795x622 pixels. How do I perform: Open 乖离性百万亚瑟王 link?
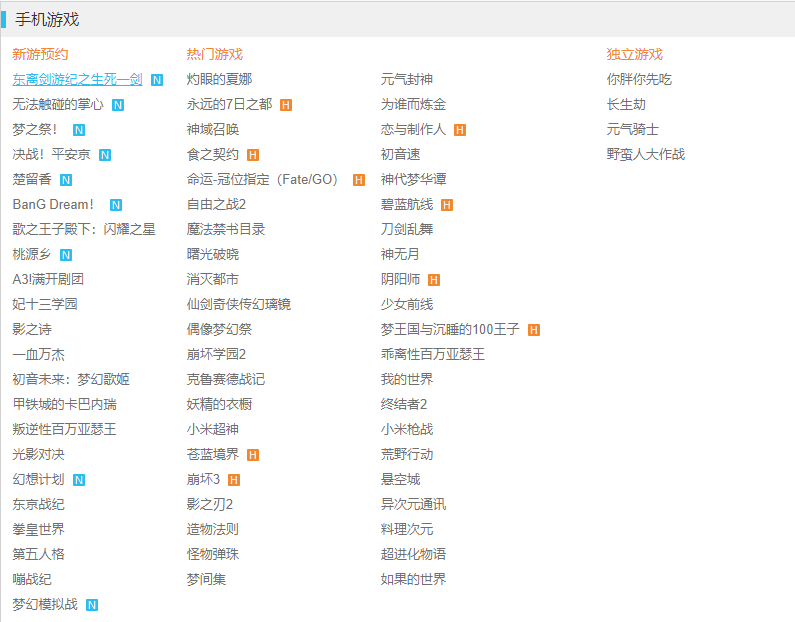coord(432,354)
